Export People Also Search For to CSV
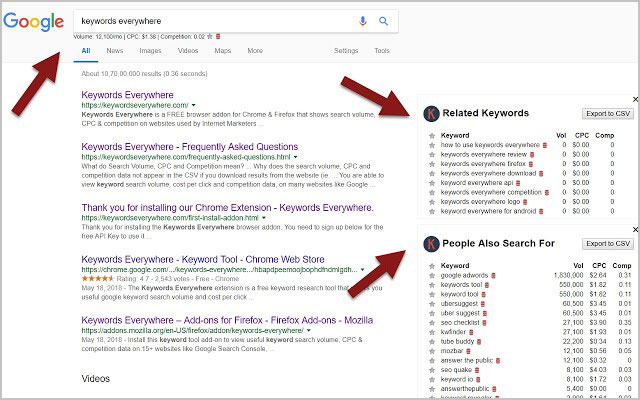Image resolution: width=640 pixels, height=400 pixels. 608,244
